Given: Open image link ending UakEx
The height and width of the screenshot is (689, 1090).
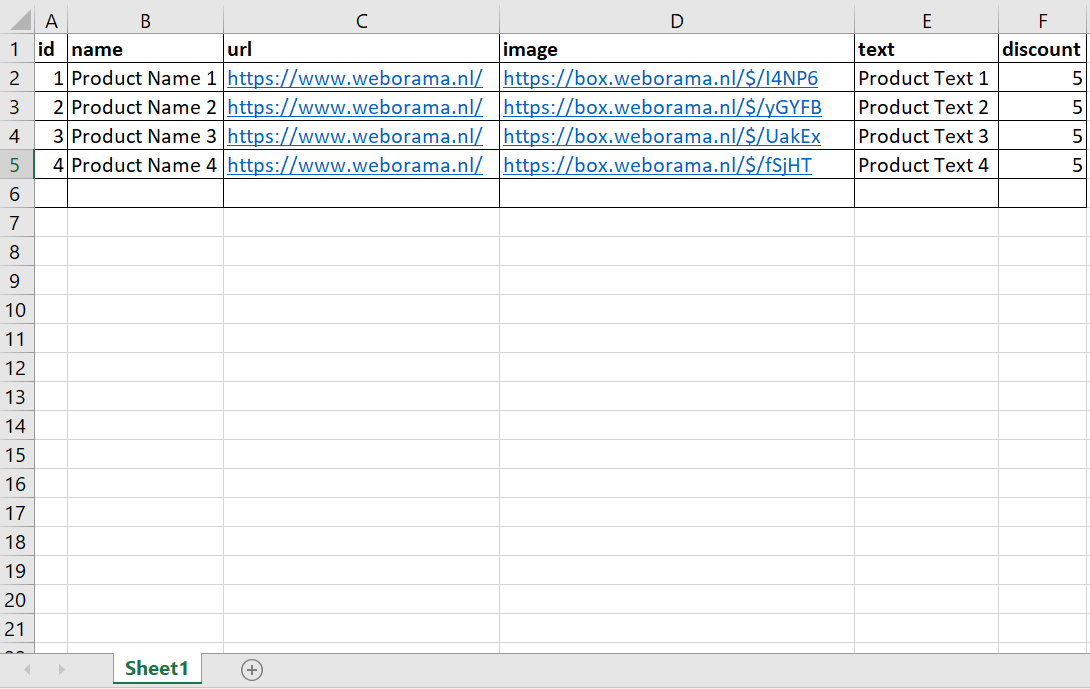Looking at the screenshot, I should pyautogui.click(x=662, y=136).
